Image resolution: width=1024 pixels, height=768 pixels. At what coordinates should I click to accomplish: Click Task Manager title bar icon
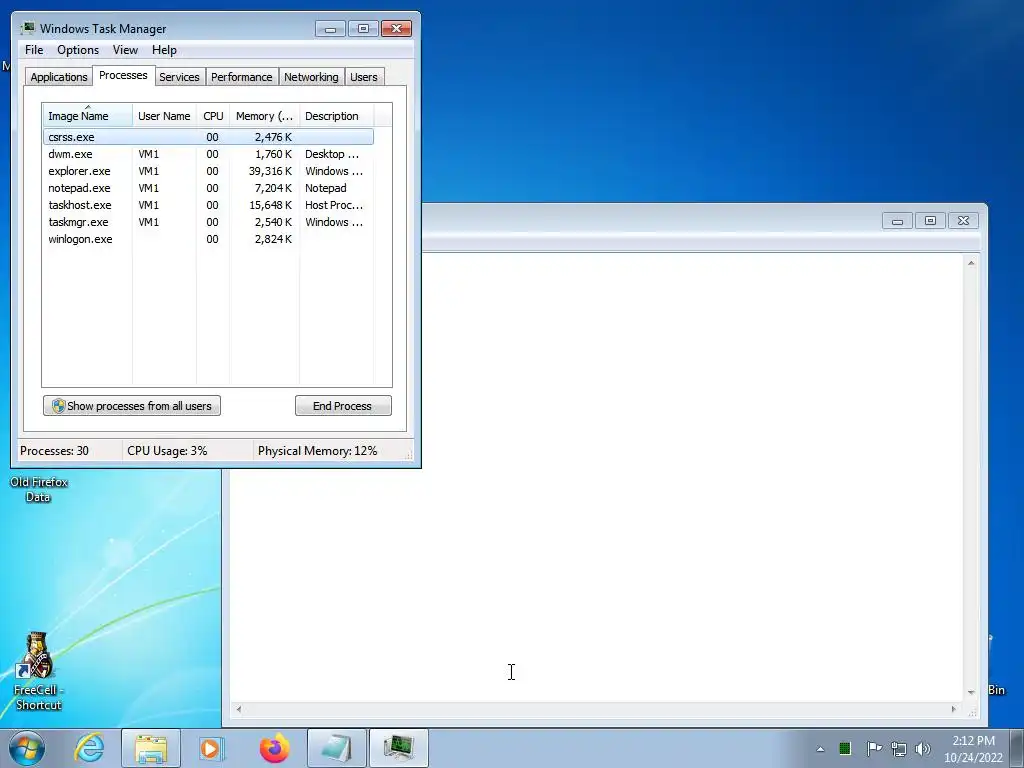(27, 28)
